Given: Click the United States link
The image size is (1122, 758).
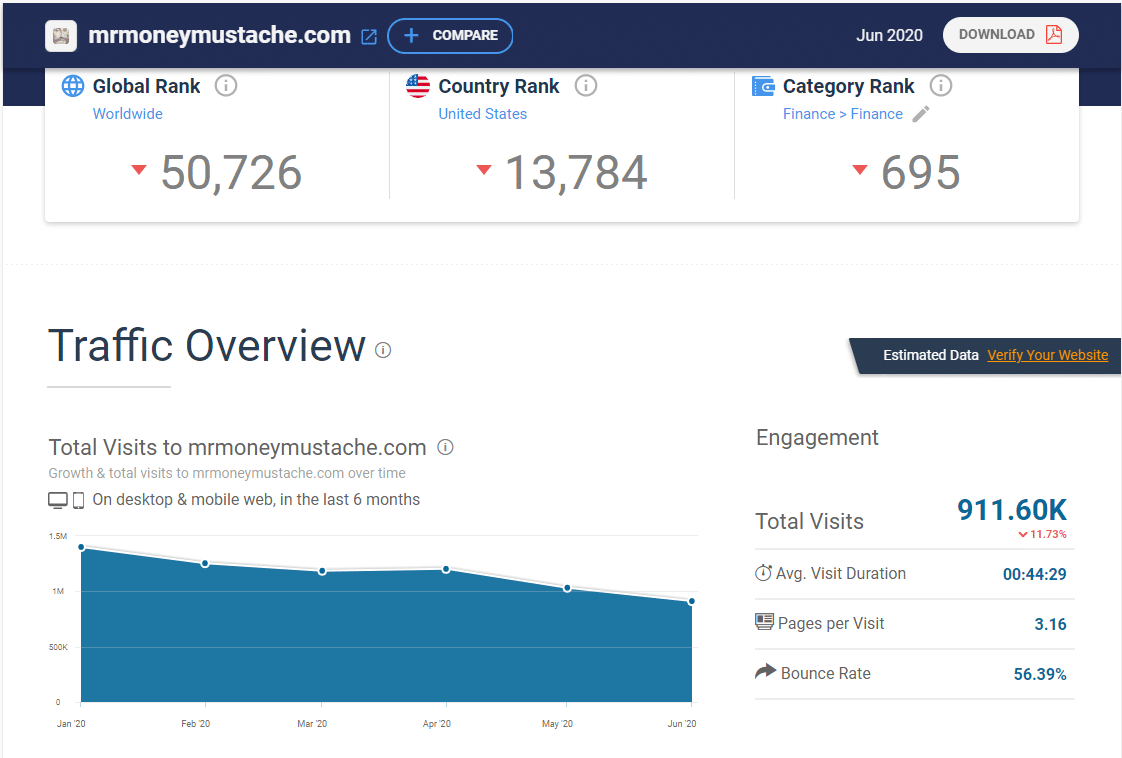Looking at the screenshot, I should pyautogui.click(x=482, y=114).
